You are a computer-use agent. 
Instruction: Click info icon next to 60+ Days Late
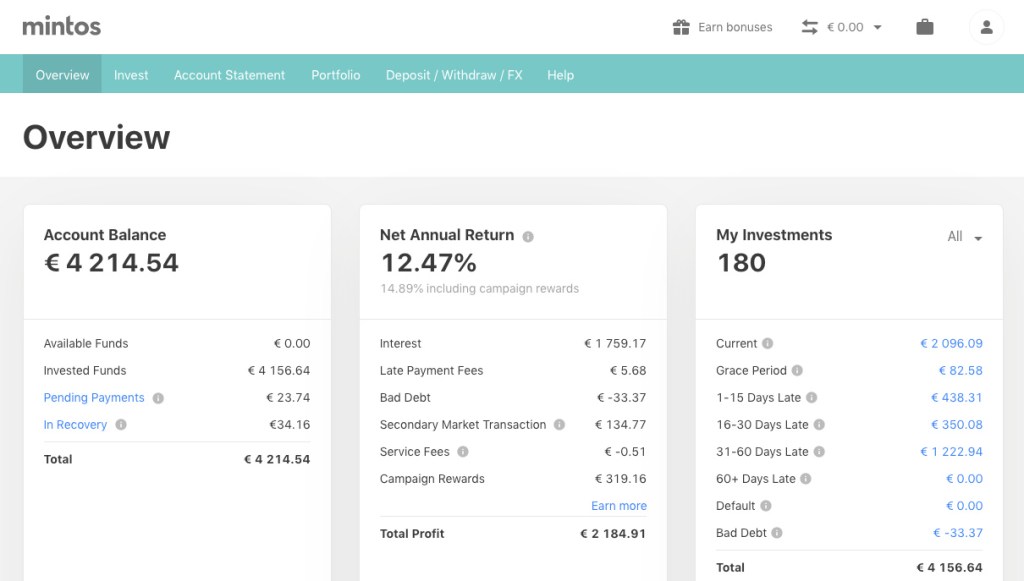806,479
